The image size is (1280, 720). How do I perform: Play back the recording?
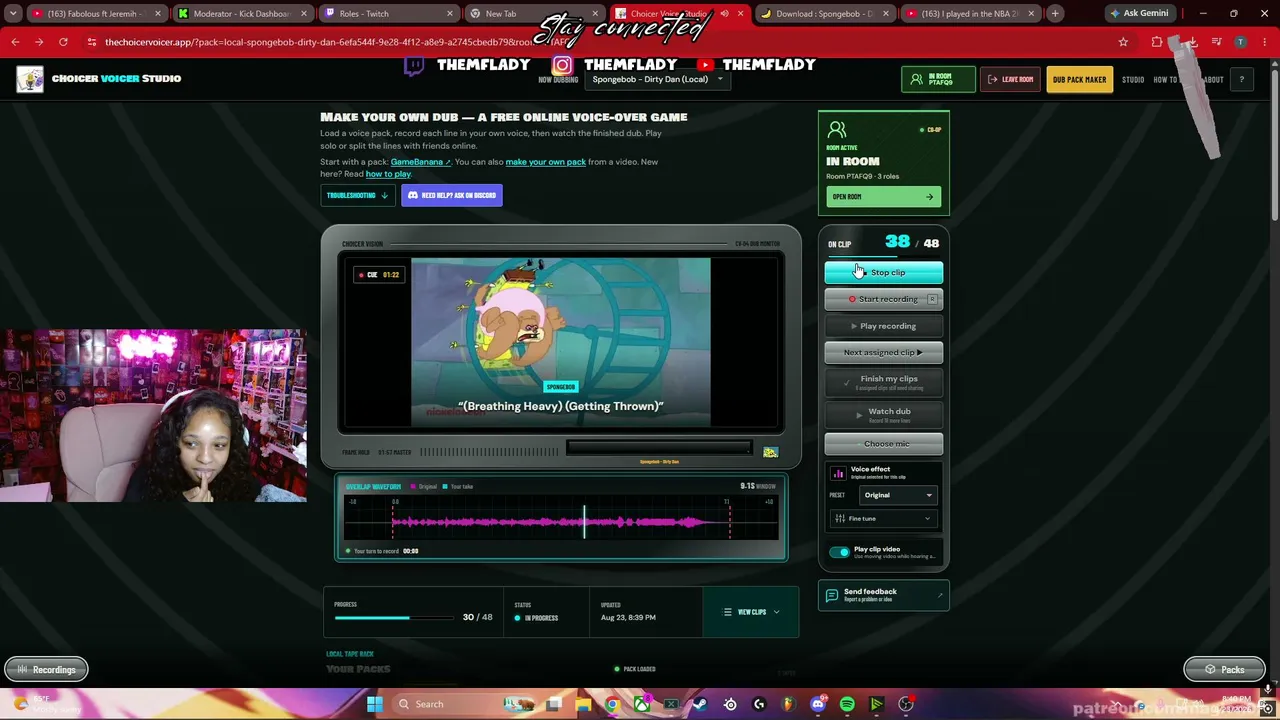click(883, 326)
